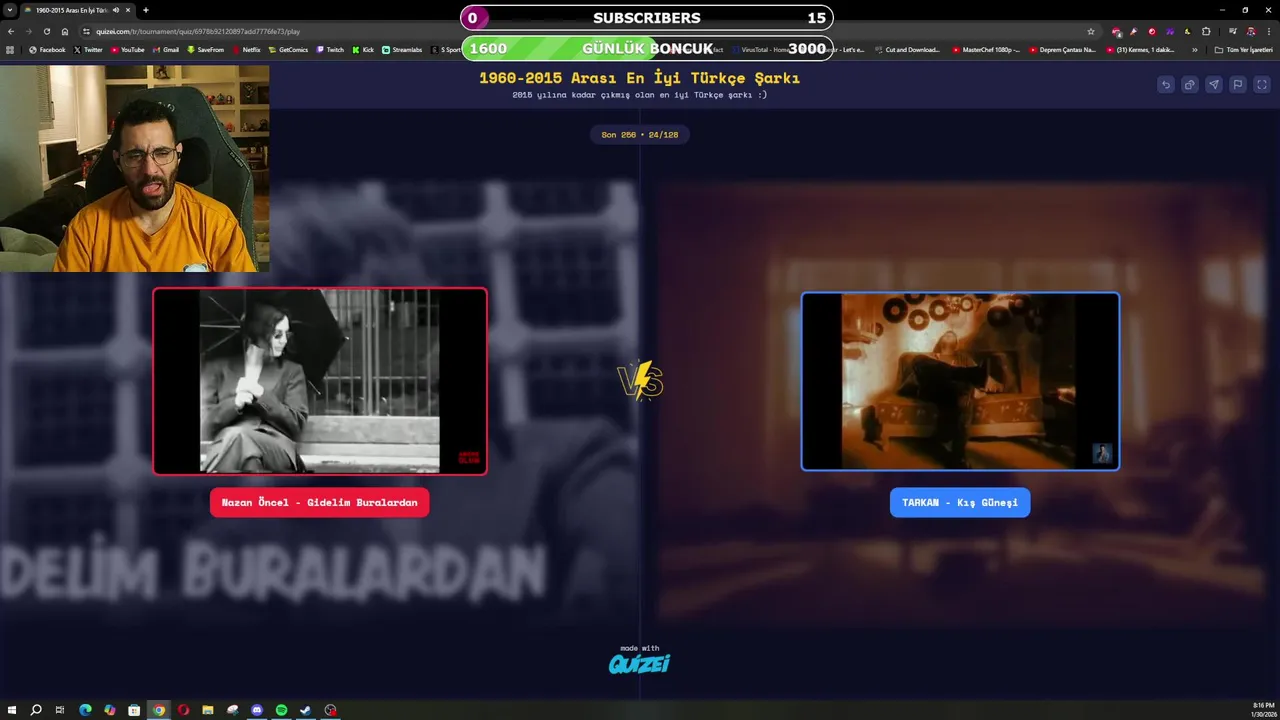Play the Nazan Öncel video thumbnail
The image size is (1280, 720).
[x=320, y=381]
